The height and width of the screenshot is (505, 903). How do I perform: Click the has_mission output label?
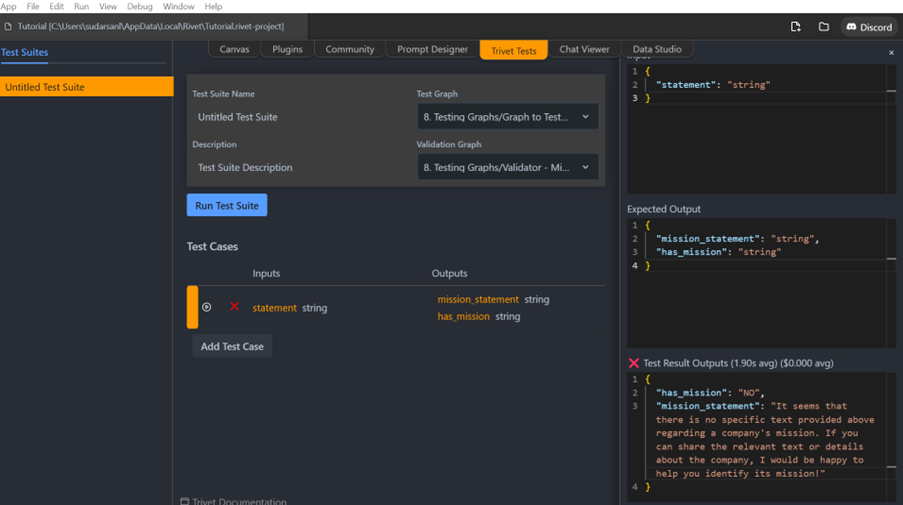pos(464,316)
